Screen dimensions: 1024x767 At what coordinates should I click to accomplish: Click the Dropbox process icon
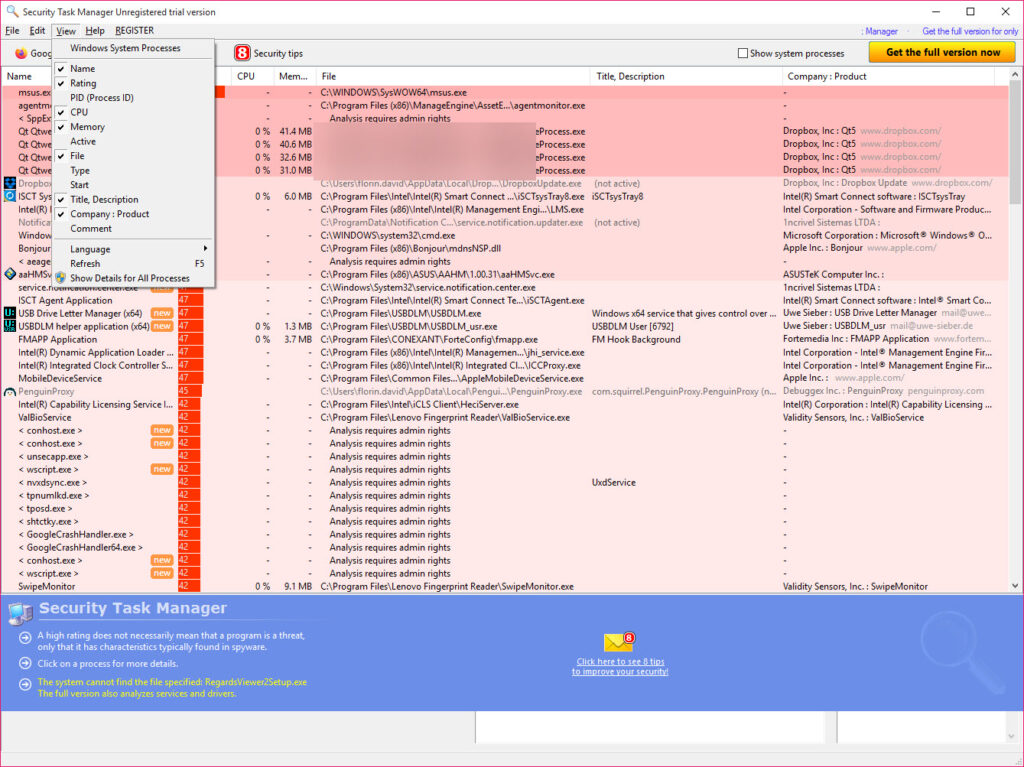10,183
